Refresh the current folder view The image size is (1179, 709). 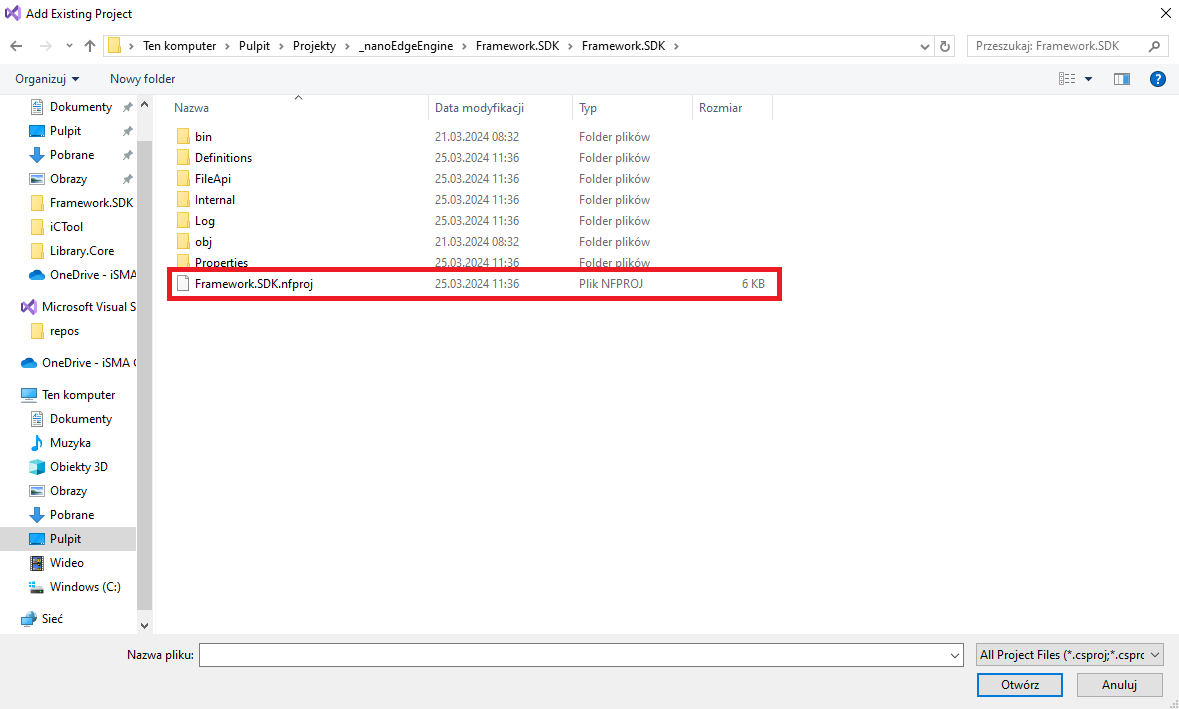(x=945, y=46)
